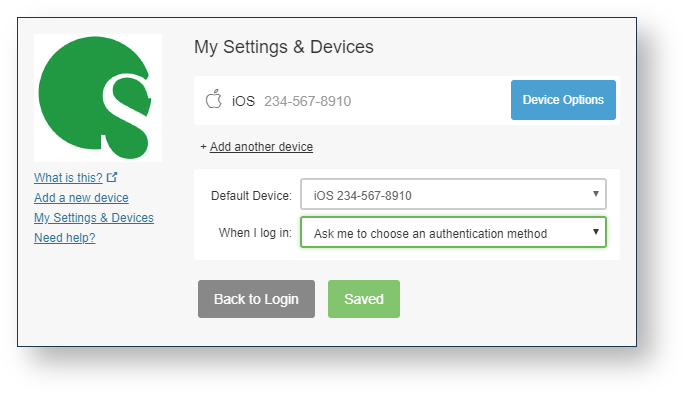Click the Apple iOS device icon
Image resolution: width=685 pixels, height=395 pixels.
214,99
